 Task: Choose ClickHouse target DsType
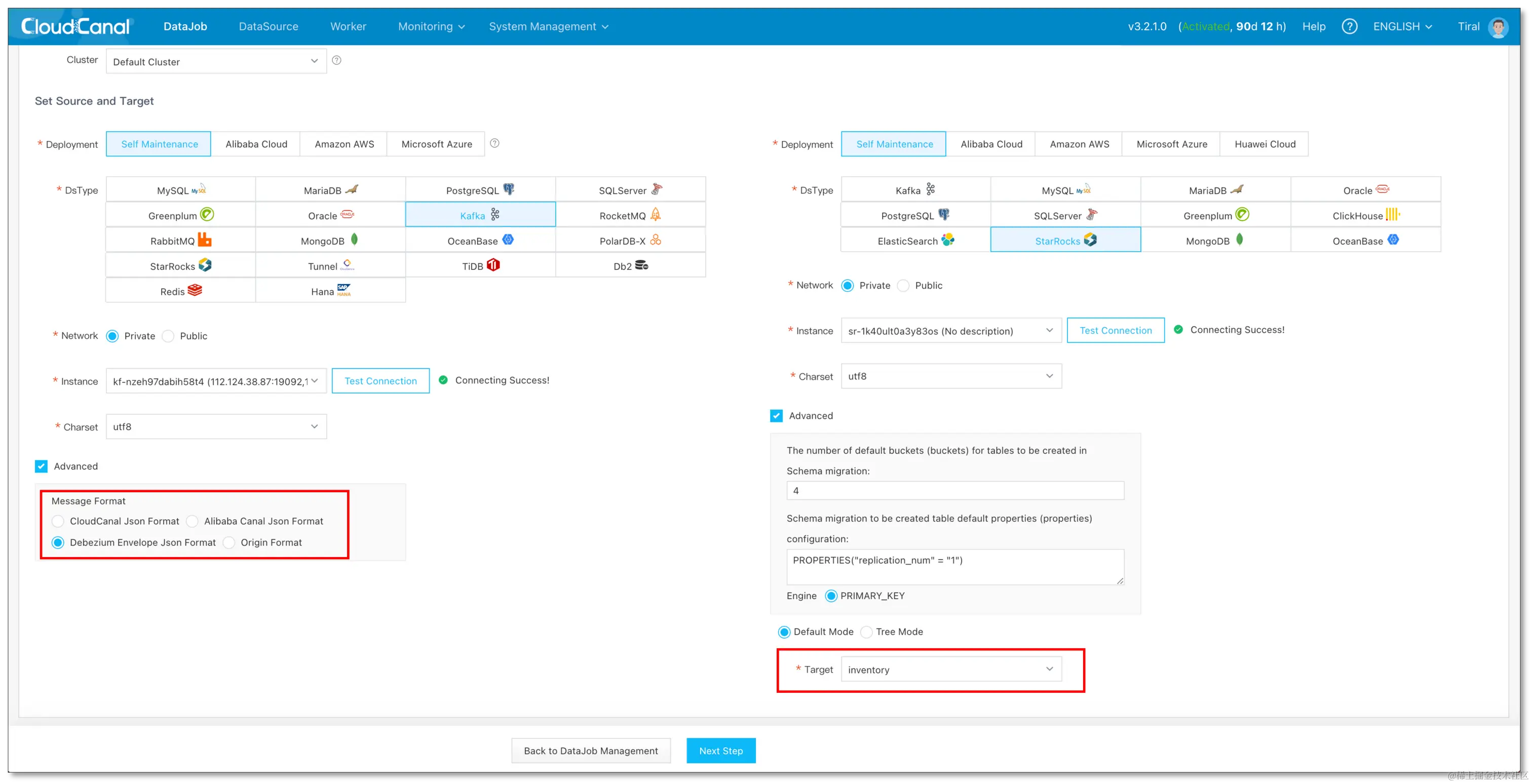[x=1365, y=215]
